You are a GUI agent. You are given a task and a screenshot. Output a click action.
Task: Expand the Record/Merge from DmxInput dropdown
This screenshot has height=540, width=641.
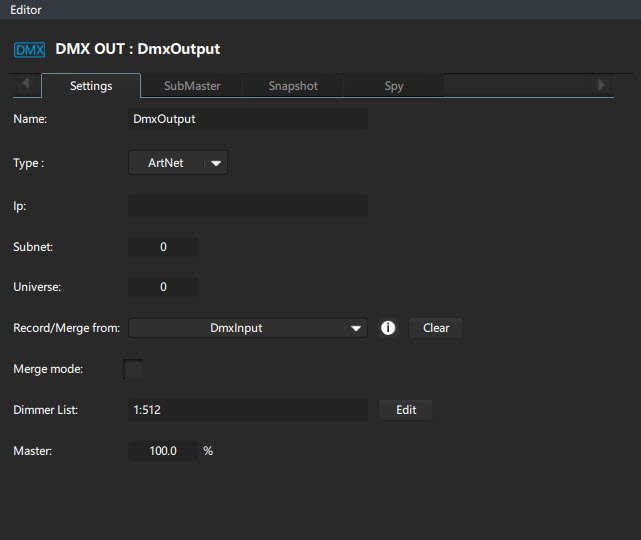coord(248,328)
